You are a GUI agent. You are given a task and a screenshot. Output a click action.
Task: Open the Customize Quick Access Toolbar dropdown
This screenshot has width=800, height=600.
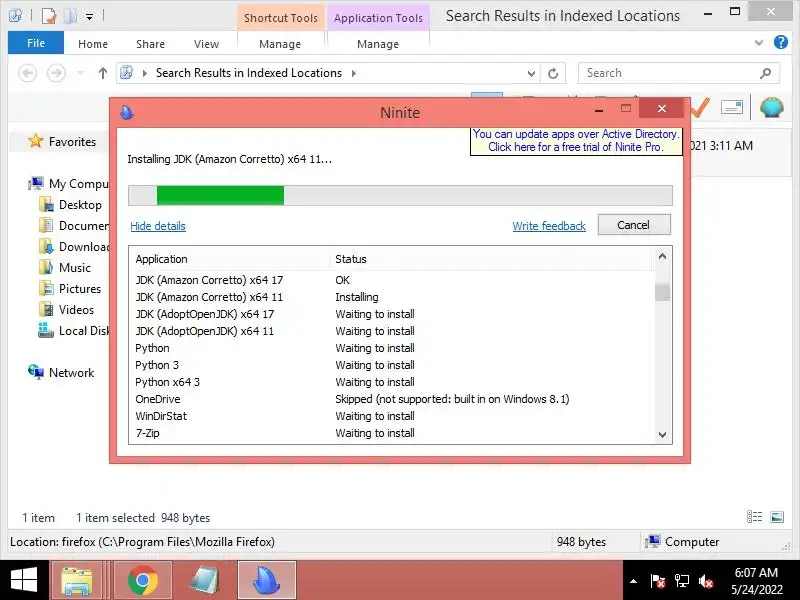[x=89, y=17]
